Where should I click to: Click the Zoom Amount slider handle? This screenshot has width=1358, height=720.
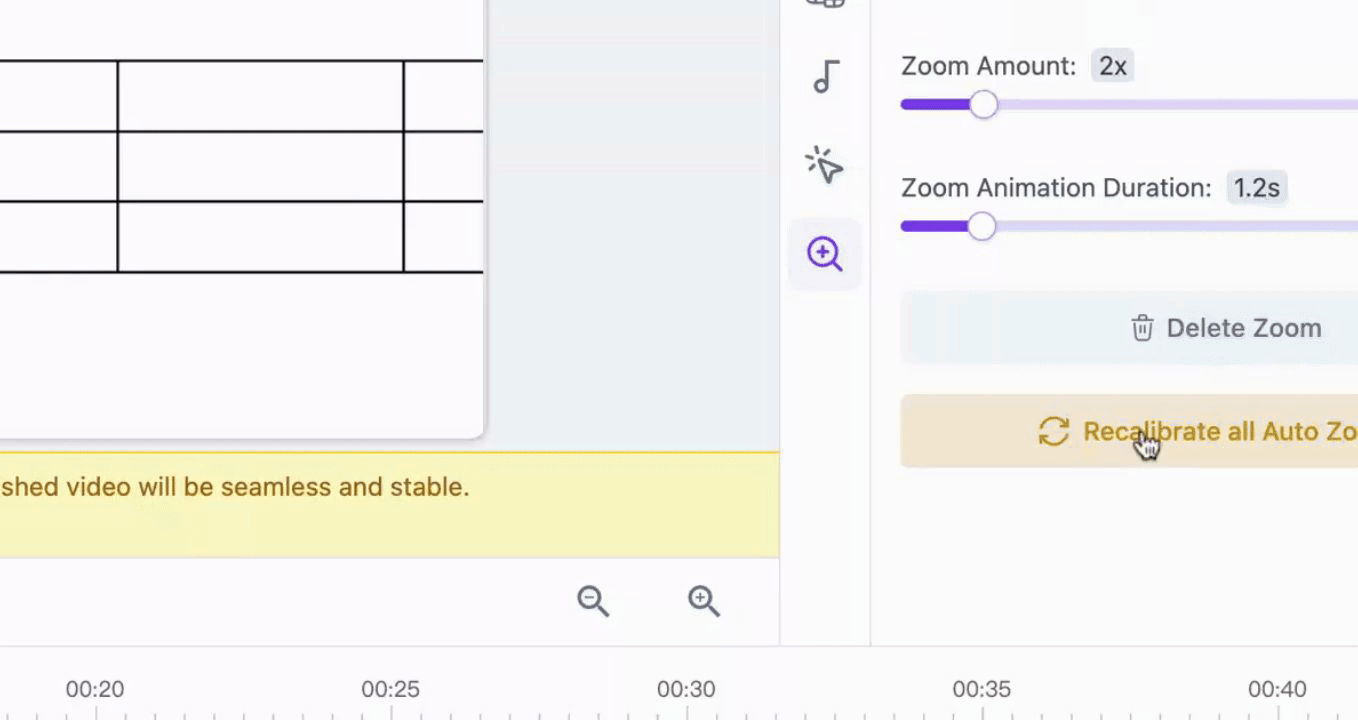coord(984,105)
